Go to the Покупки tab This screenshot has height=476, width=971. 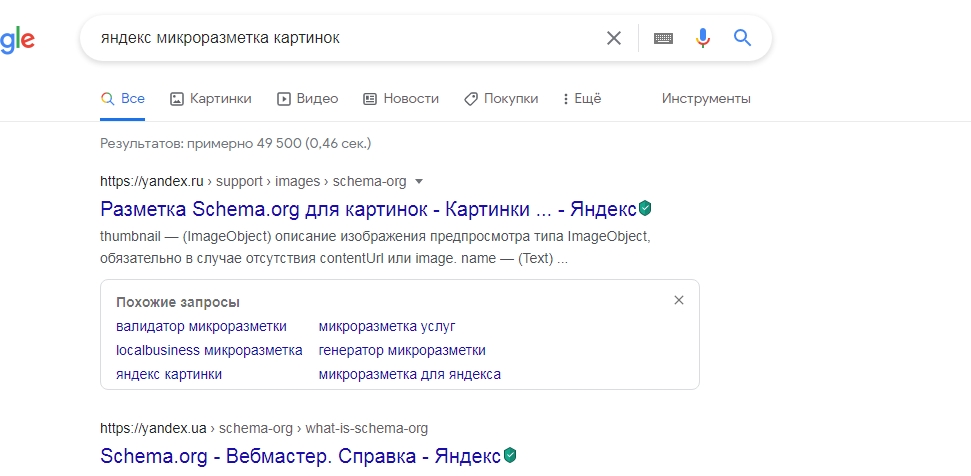[501, 98]
